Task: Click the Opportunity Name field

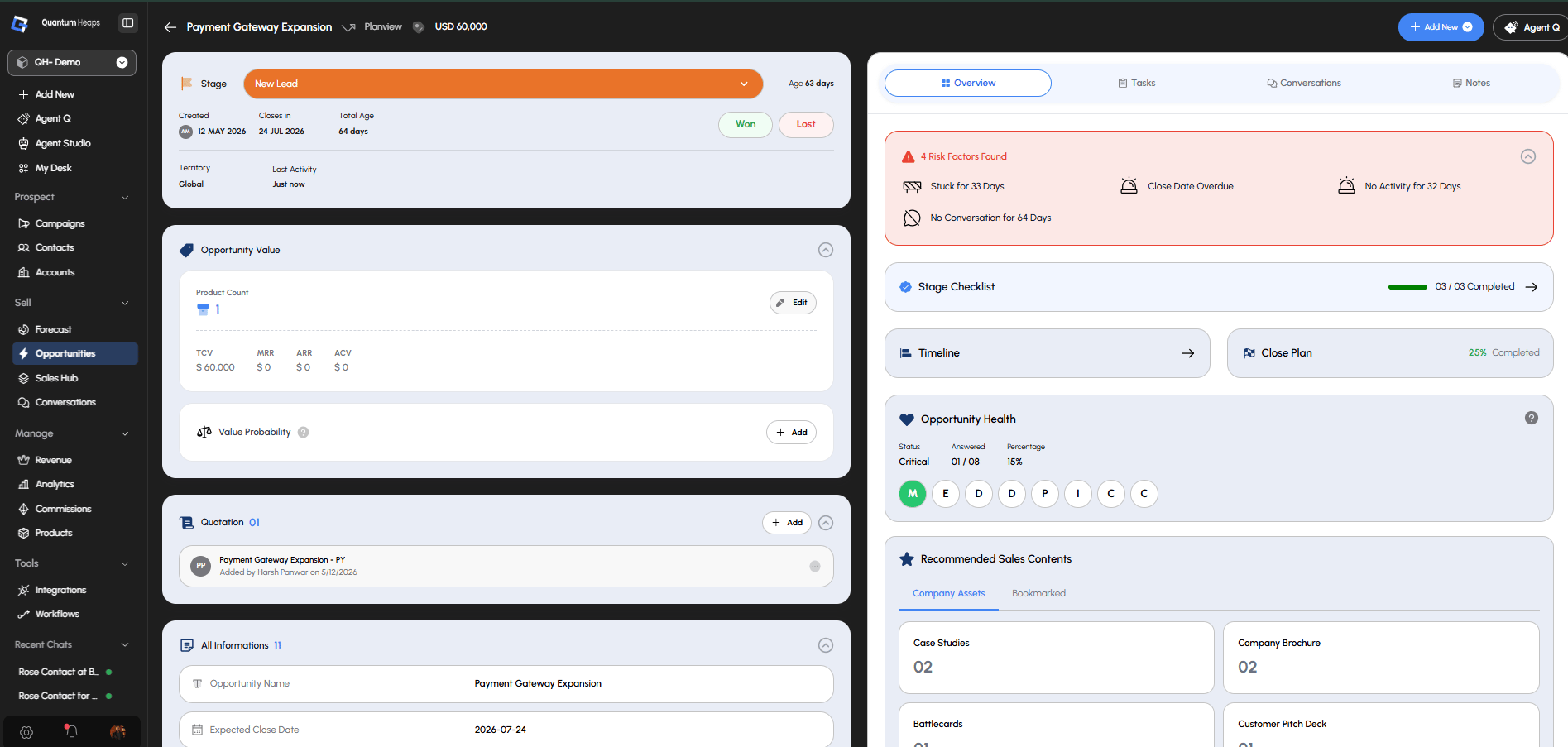Action: (x=506, y=684)
